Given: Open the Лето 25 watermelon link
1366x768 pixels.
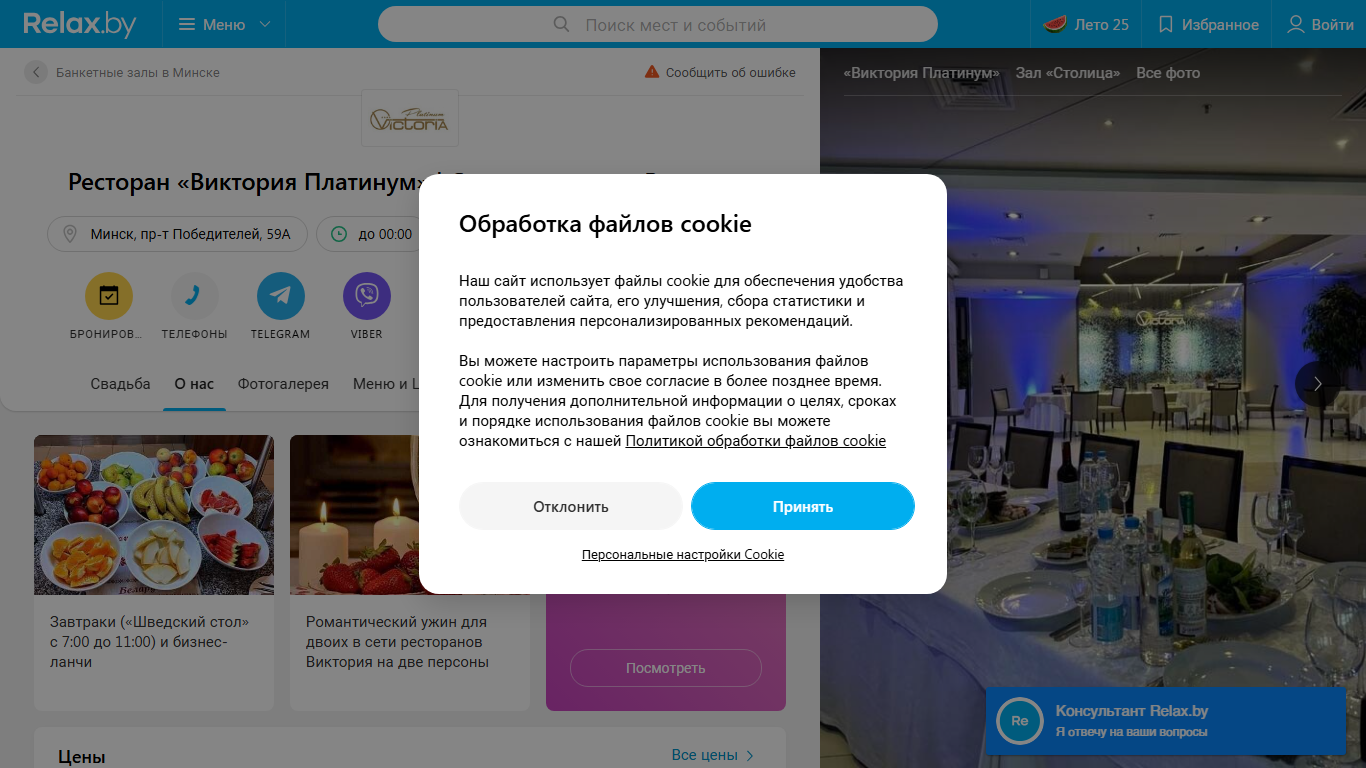Looking at the screenshot, I should click(1086, 24).
